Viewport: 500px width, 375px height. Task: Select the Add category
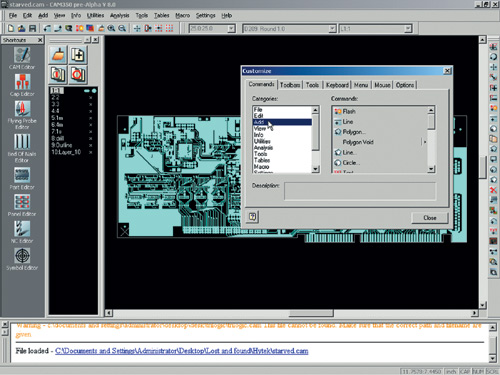282,122
